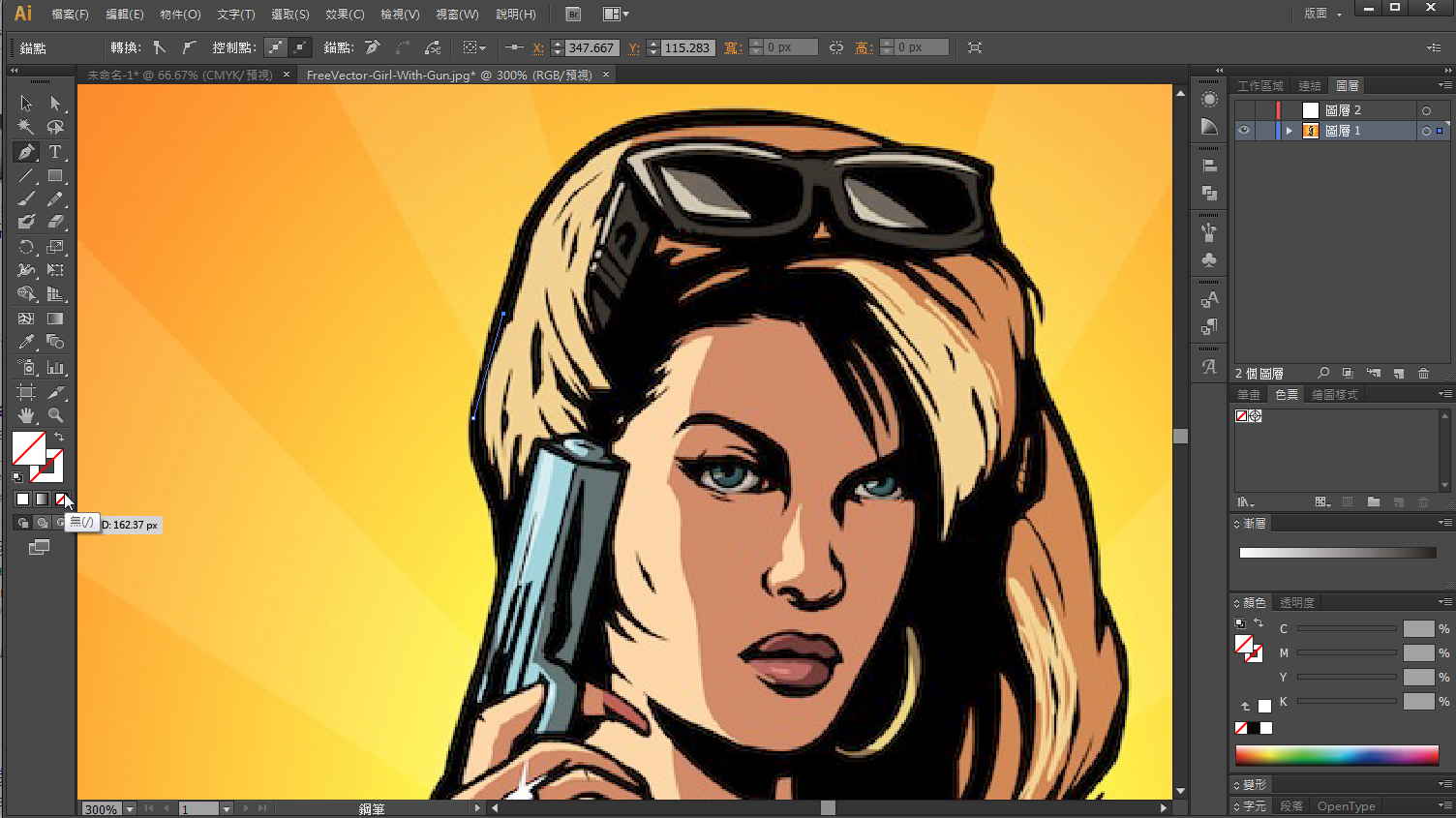Toggle the width-height constrain proportions link

[836, 47]
